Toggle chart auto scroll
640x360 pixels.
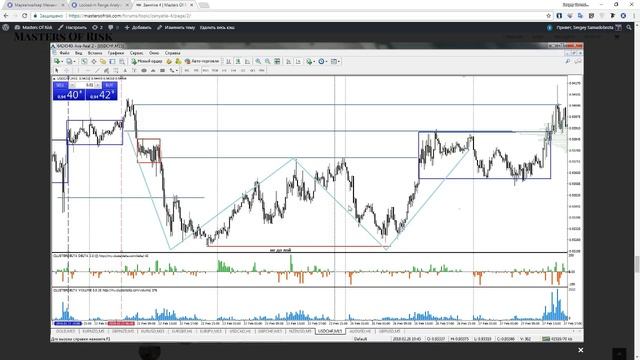(x=288, y=61)
